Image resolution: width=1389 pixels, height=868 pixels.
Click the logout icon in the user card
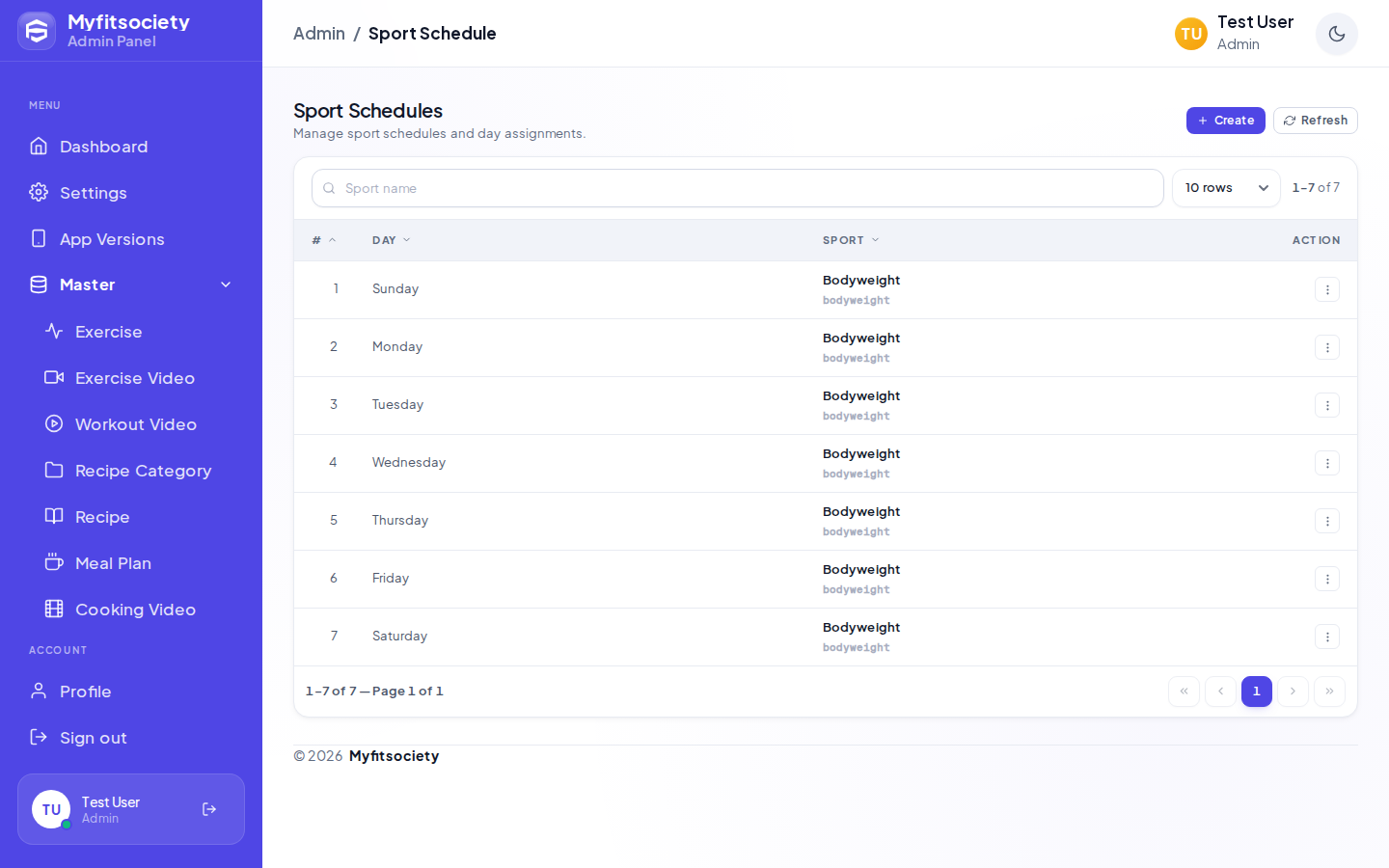[209, 809]
